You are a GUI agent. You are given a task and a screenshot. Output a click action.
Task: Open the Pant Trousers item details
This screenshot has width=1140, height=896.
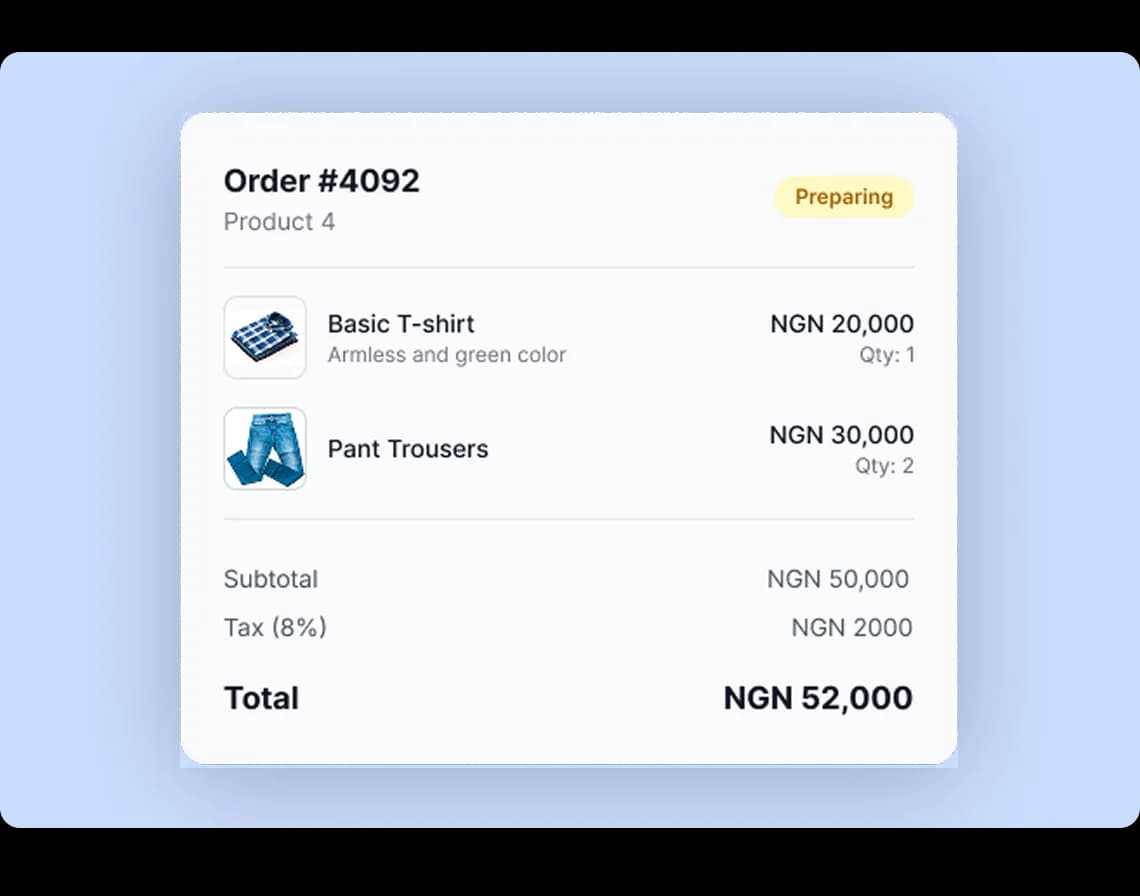pyautogui.click(x=407, y=449)
